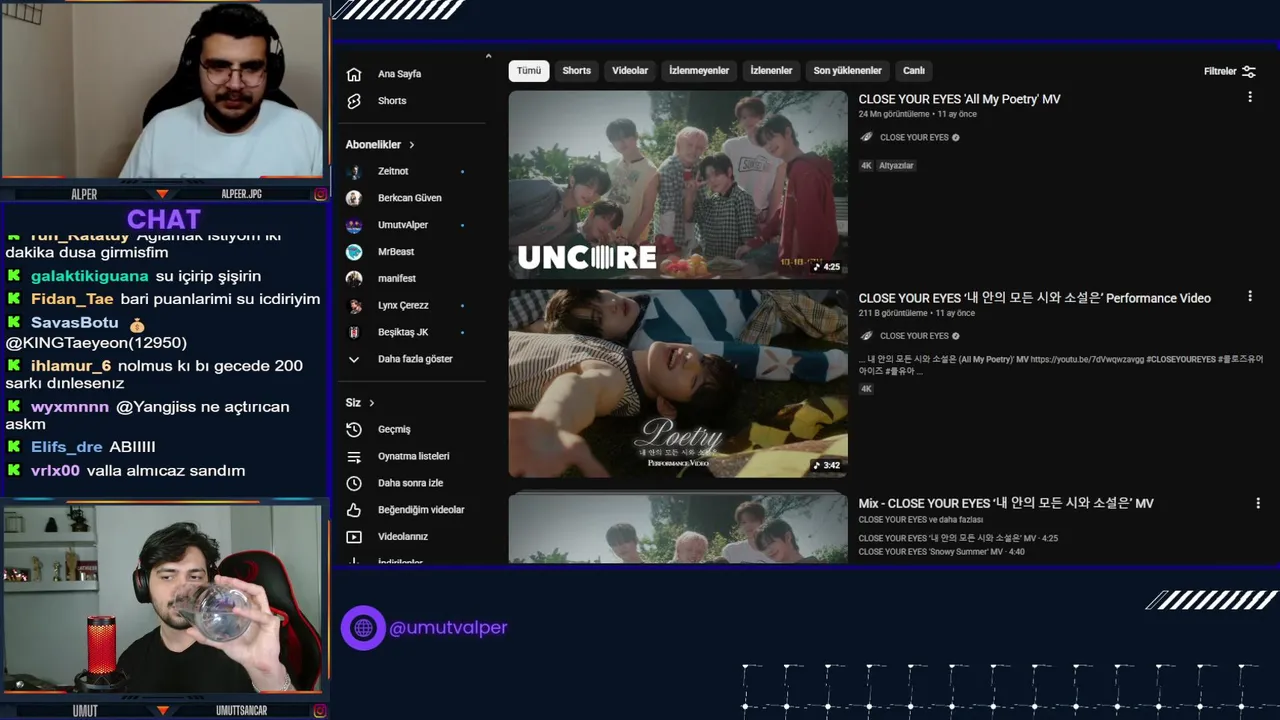Open Lynx Çerezz channel avatar
1280x720 pixels.
click(x=354, y=305)
